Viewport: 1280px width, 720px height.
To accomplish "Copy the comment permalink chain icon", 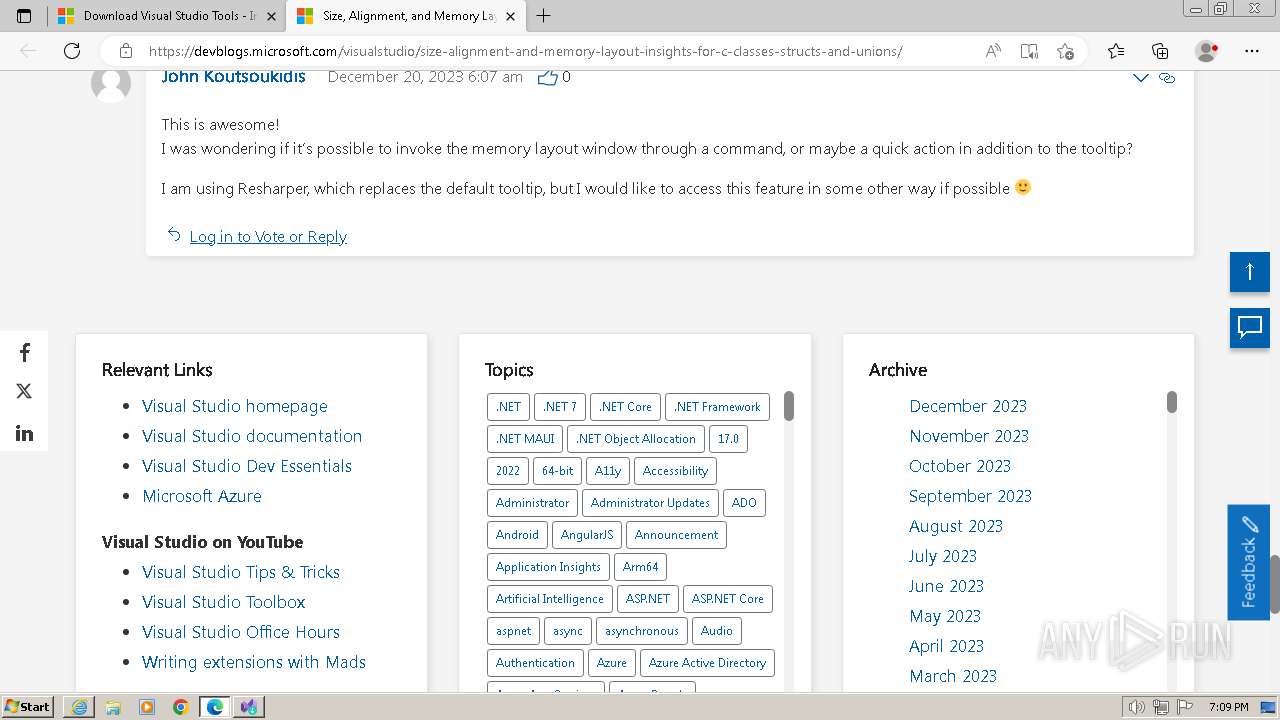I will pos(1167,77).
